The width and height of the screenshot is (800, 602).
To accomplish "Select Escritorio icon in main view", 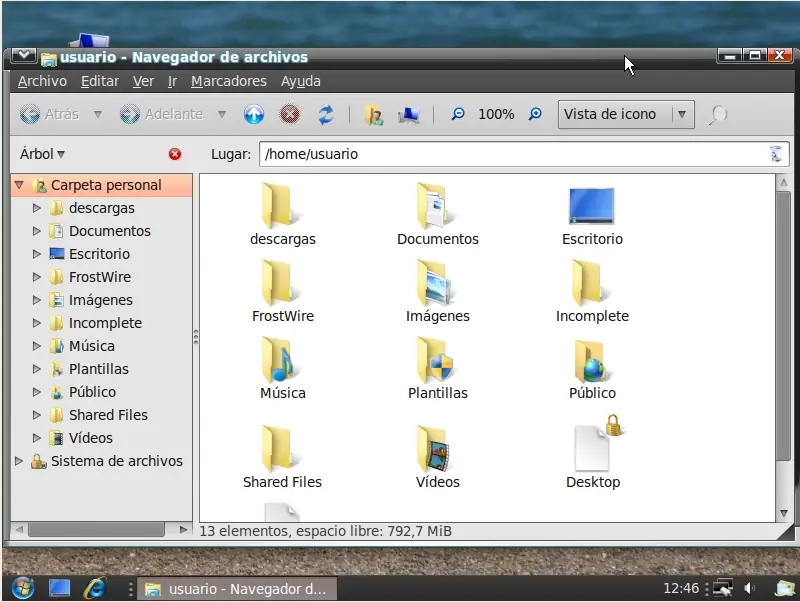I will (x=591, y=206).
